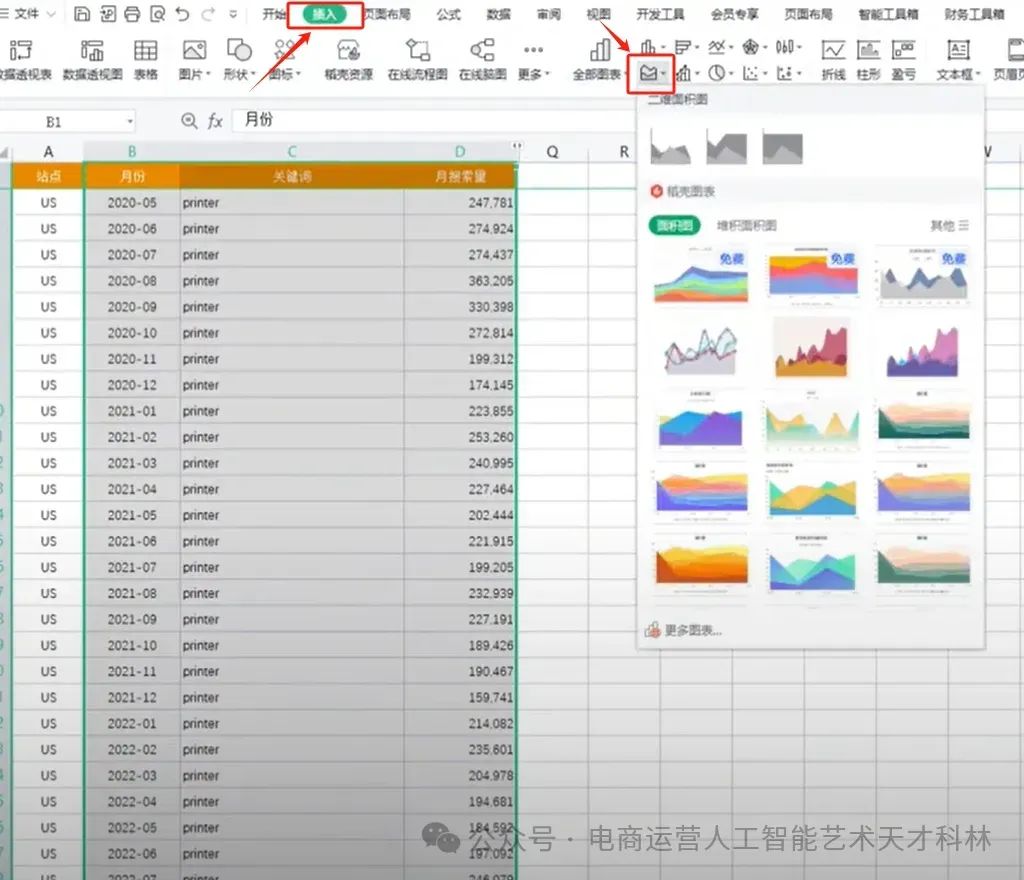Select the first 2D area chart thumbnail
The image size is (1024, 880).
click(x=669, y=147)
